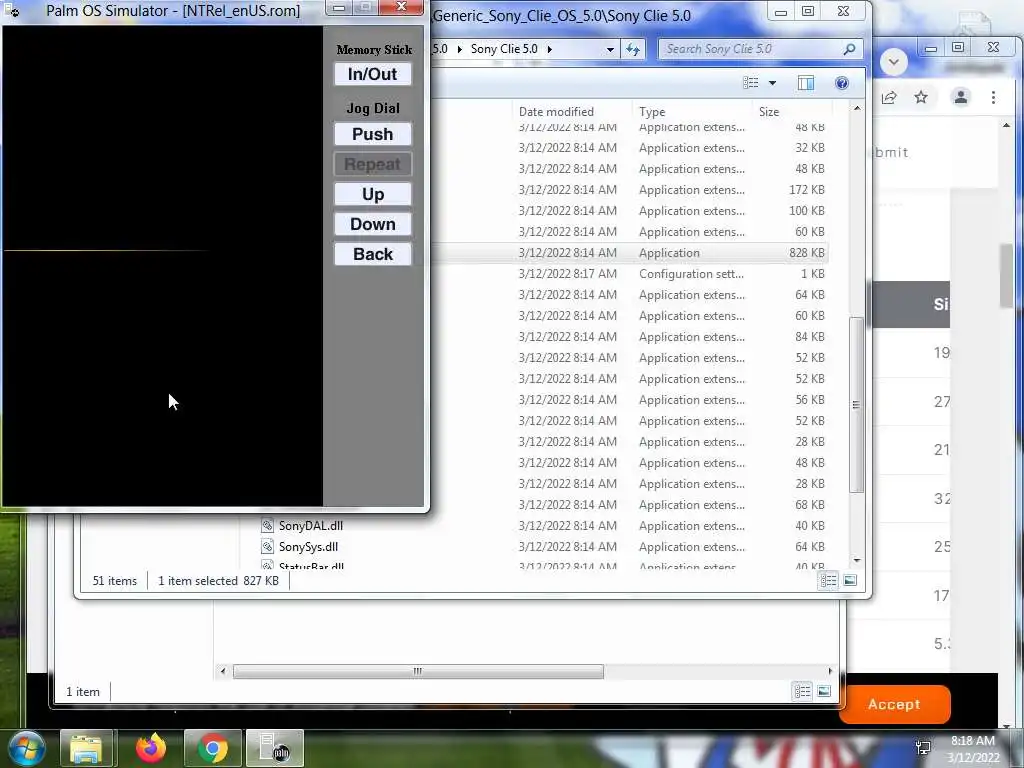The width and height of the screenshot is (1024, 768).
Task: Click the Jog Dial Up button
Action: coord(372,194)
